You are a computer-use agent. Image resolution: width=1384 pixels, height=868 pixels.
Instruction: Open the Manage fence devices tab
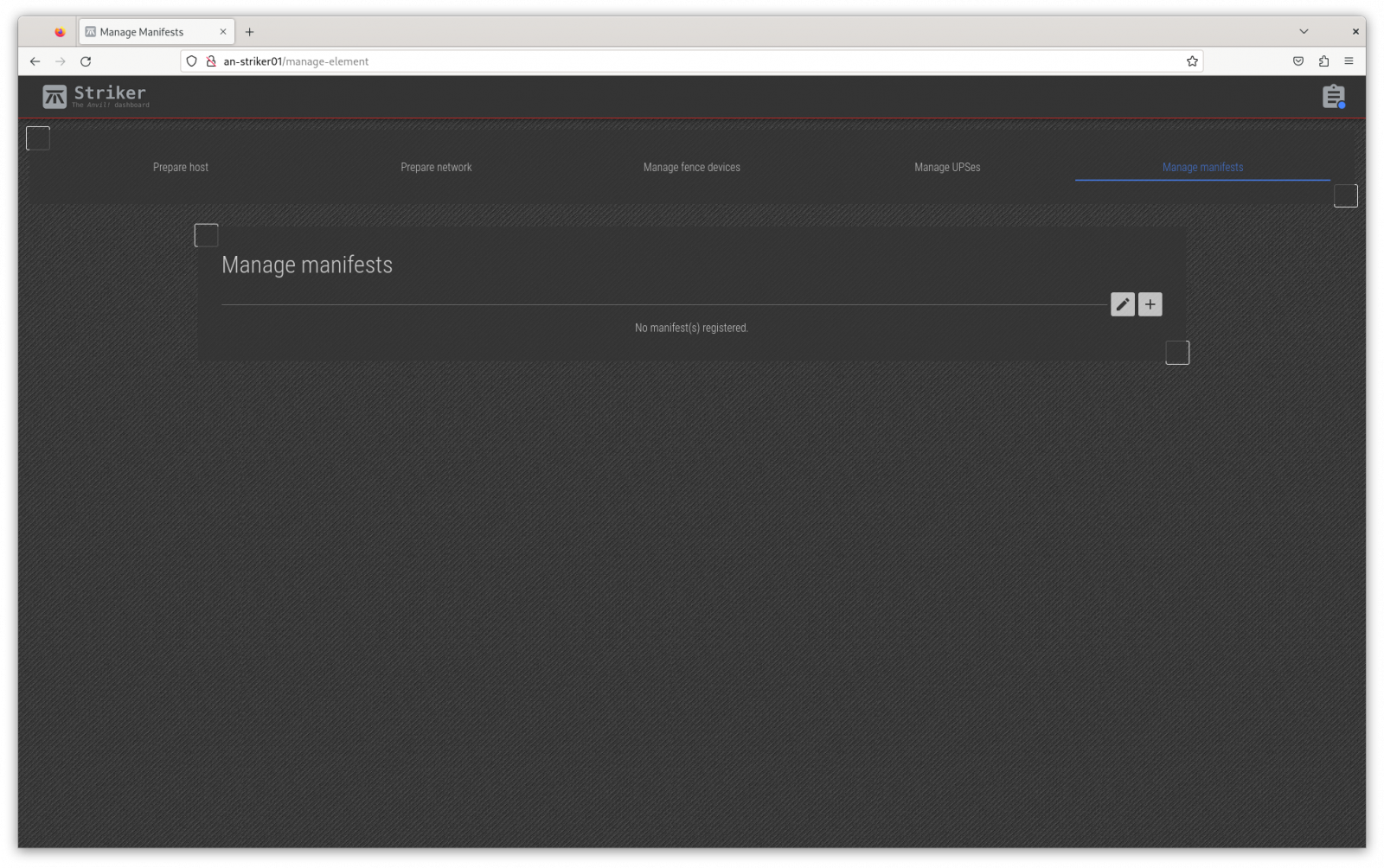coord(691,167)
